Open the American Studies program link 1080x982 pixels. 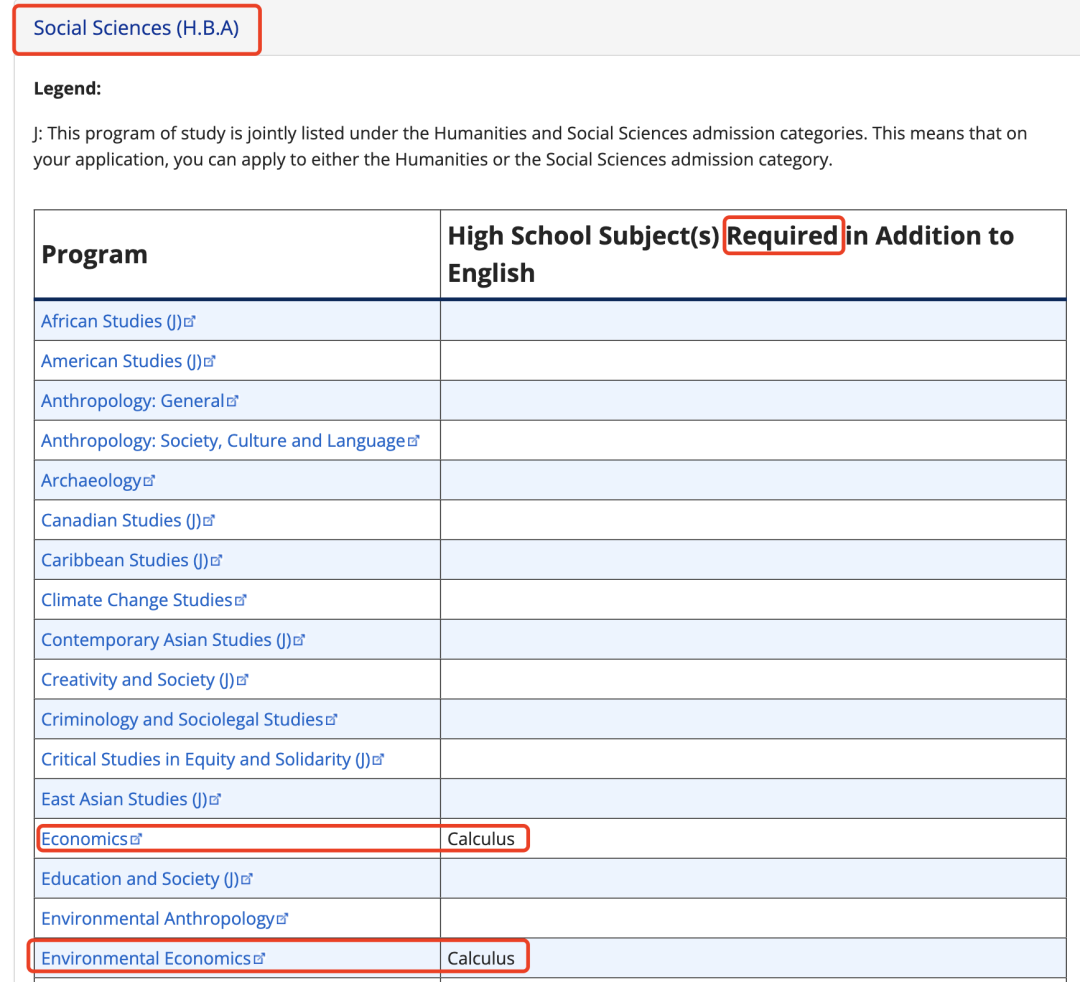120,361
